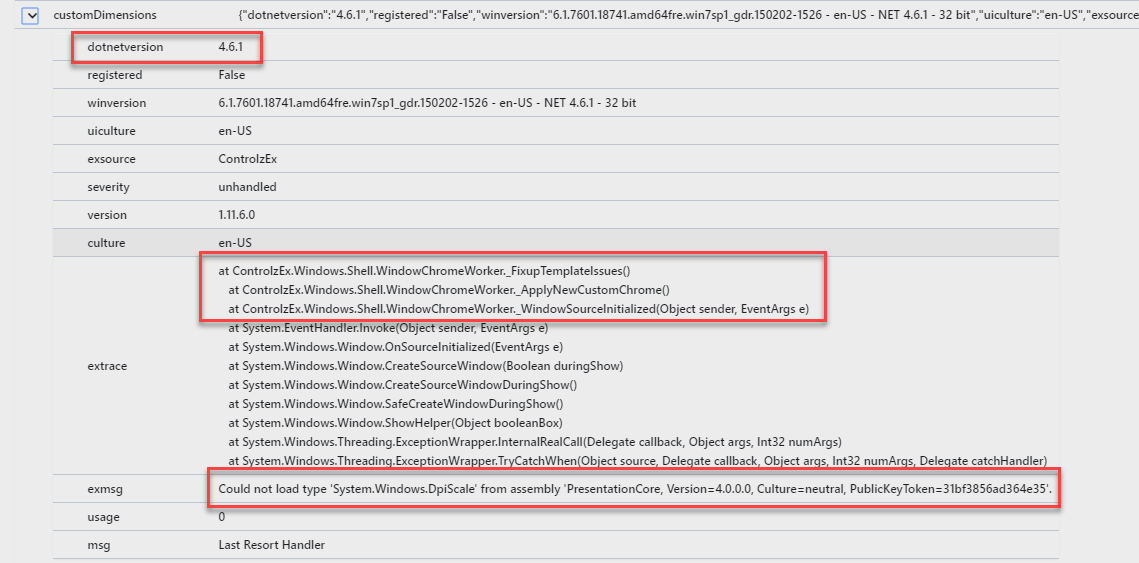Screen dimensions: 1139x563
Task: Click the usage value 0
Action: pos(222,517)
